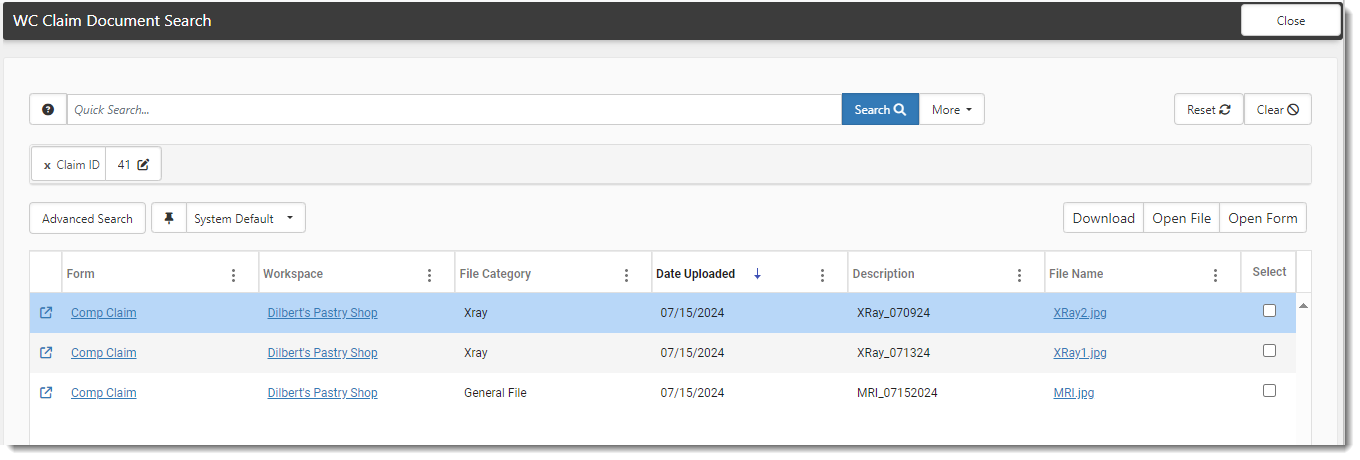Image resolution: width=1360 pixels, height=460 pixels.
Task: Open the MRI.jpg row's external-link icon
Action: click(x=46, y=393)
